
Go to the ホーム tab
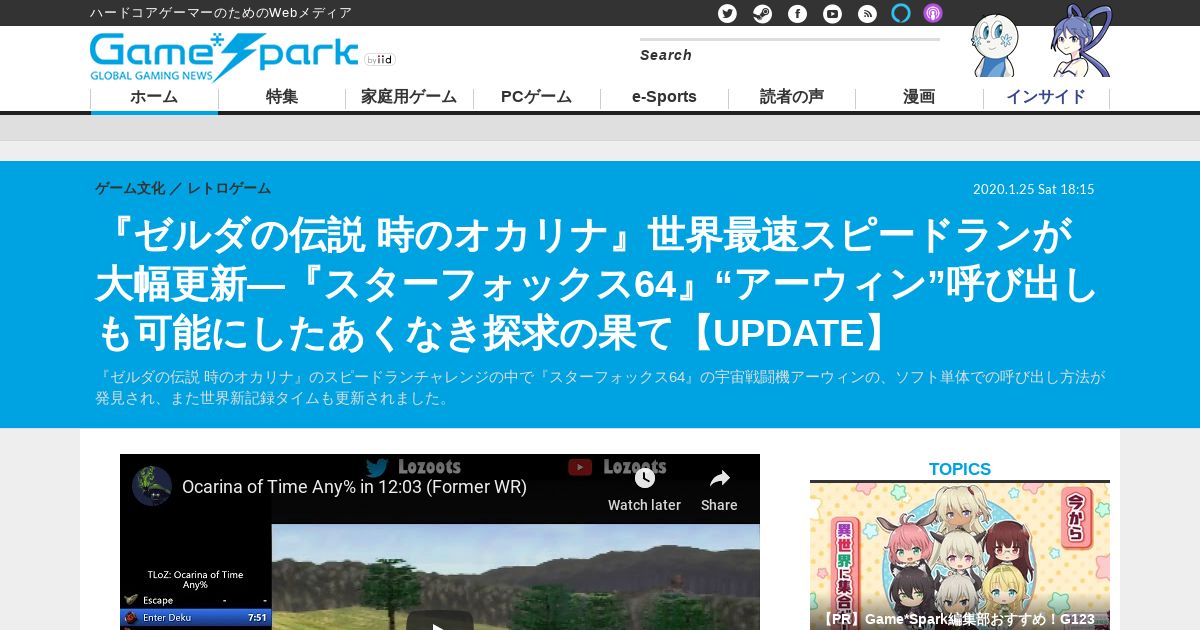(154, 97)
